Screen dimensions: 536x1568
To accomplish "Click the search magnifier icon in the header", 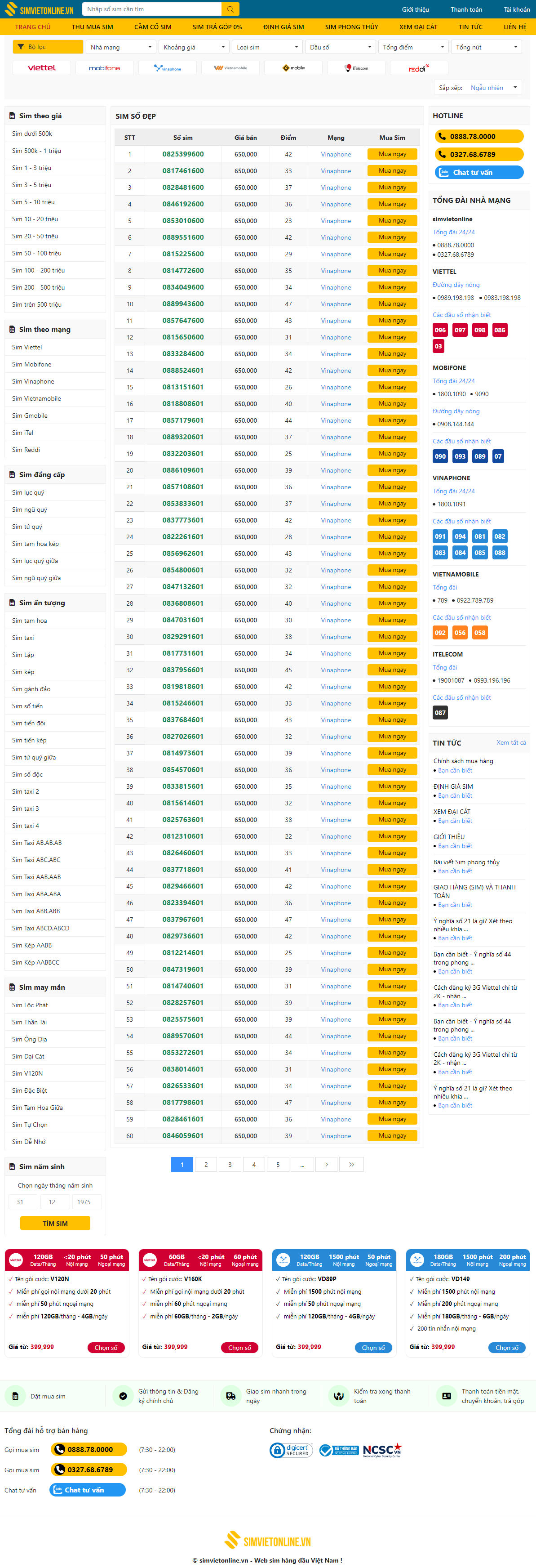I will pos(230,9).
